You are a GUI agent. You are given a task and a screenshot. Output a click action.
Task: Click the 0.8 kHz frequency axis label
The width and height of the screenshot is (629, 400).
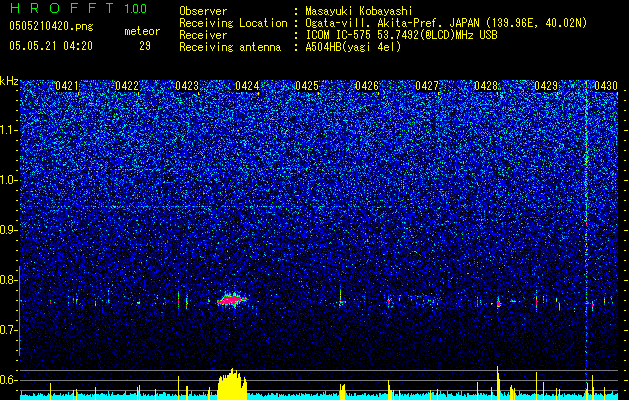tap(9, 280)
